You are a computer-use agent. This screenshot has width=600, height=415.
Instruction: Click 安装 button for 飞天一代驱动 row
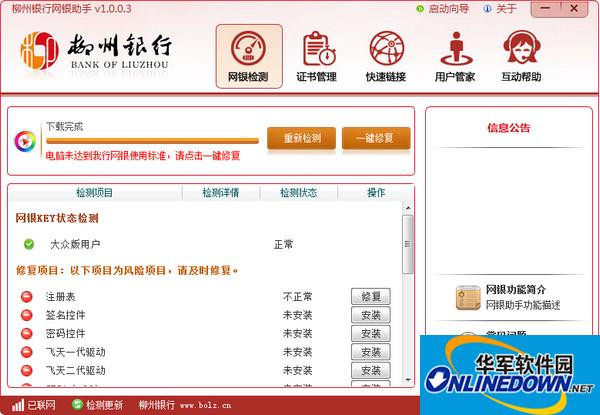[x=371, y=352]
